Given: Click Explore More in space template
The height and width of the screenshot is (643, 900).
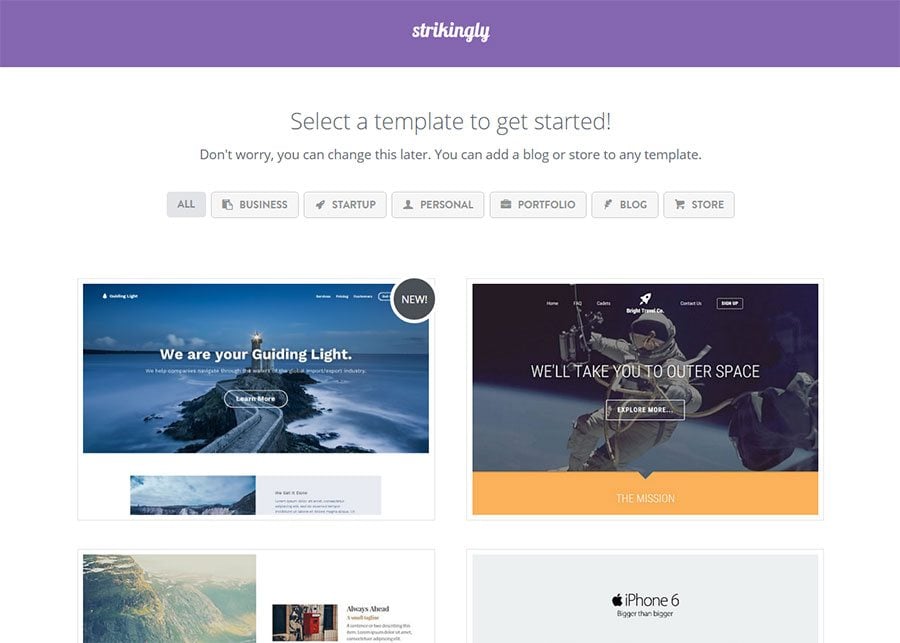Looking at the screenshot, I should coord(645,410).
